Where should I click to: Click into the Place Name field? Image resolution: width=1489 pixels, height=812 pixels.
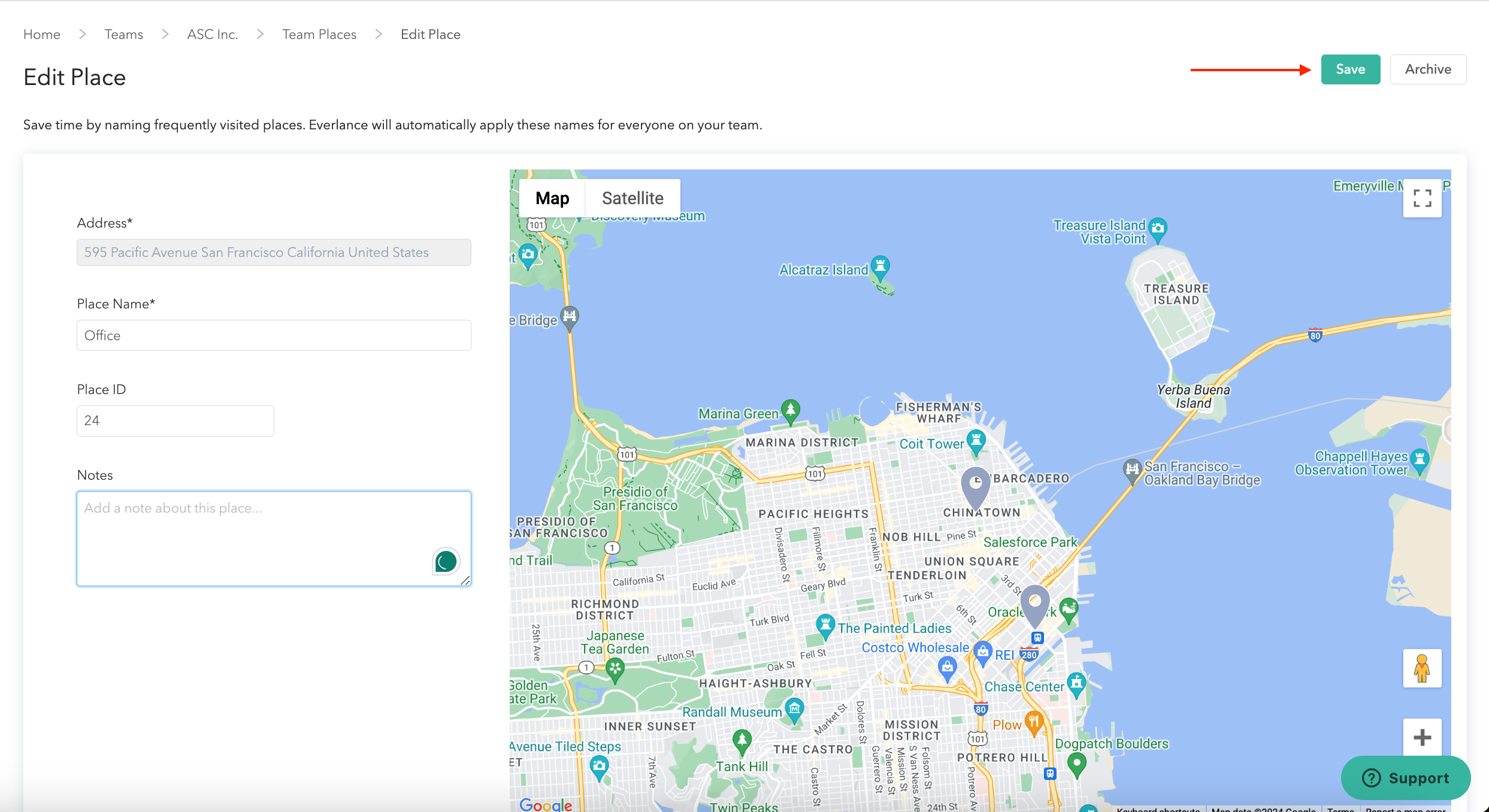(274, 335)
